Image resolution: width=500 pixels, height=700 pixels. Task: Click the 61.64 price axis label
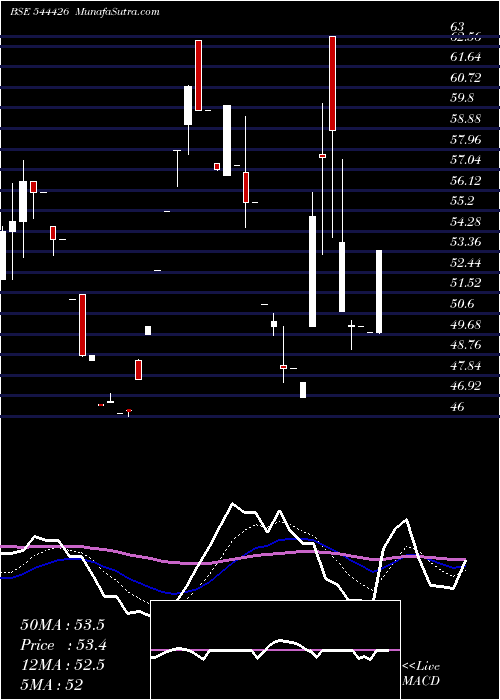coord(466,57)
